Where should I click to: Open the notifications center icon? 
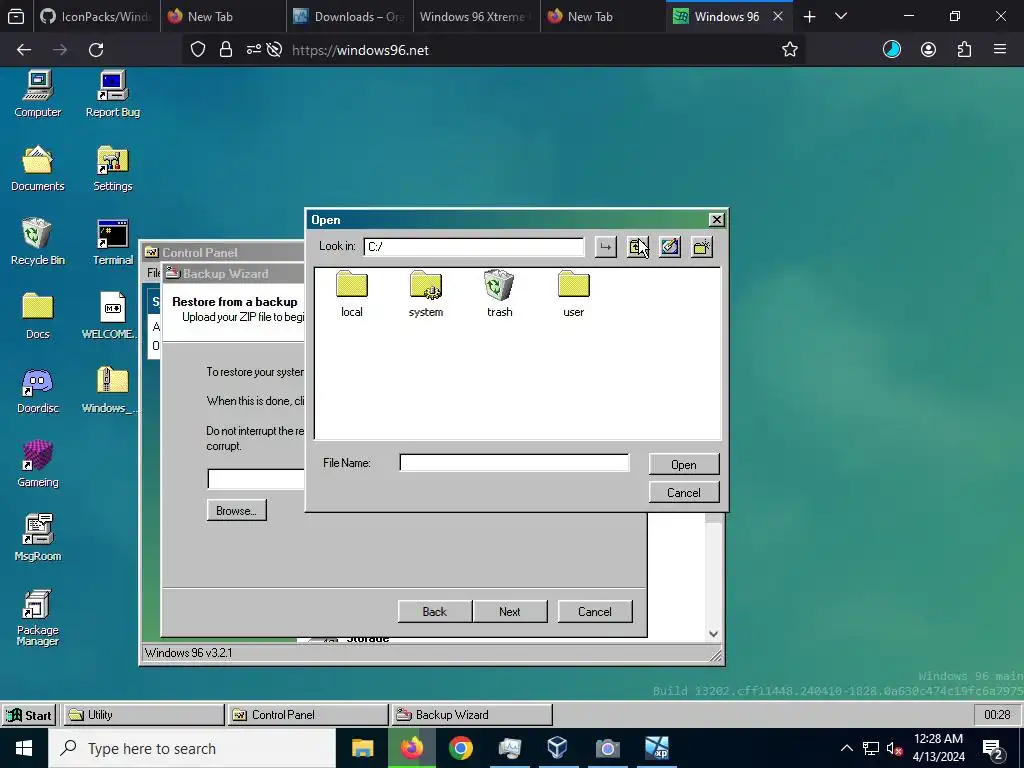point(993,749)
